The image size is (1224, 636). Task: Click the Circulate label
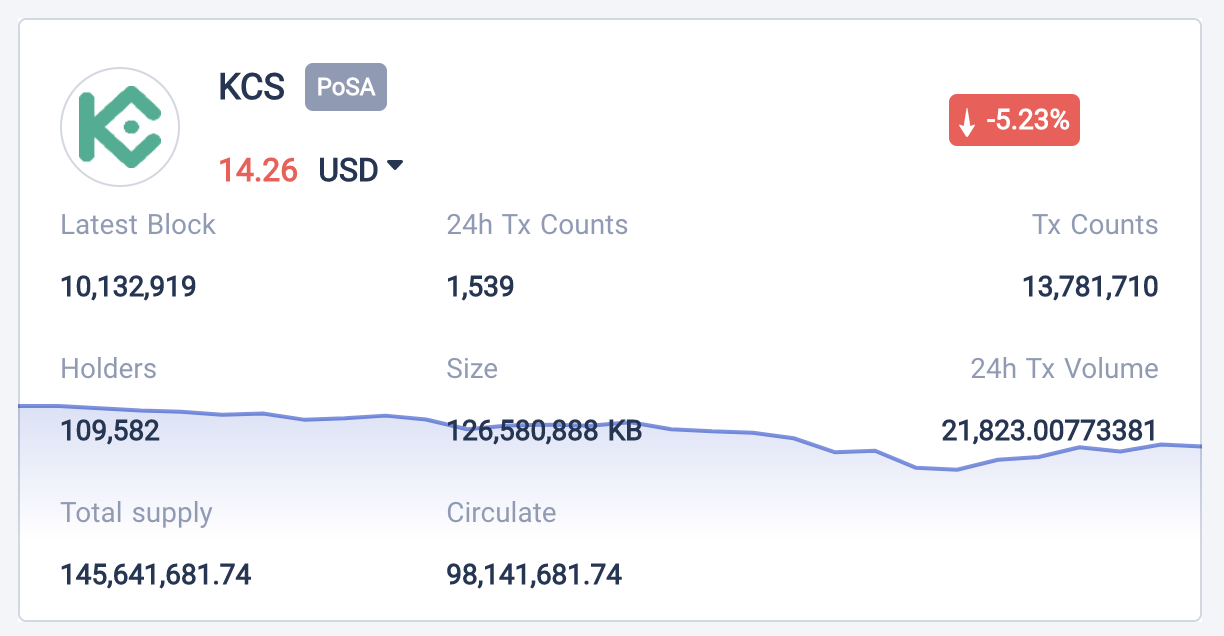[501, 513]
